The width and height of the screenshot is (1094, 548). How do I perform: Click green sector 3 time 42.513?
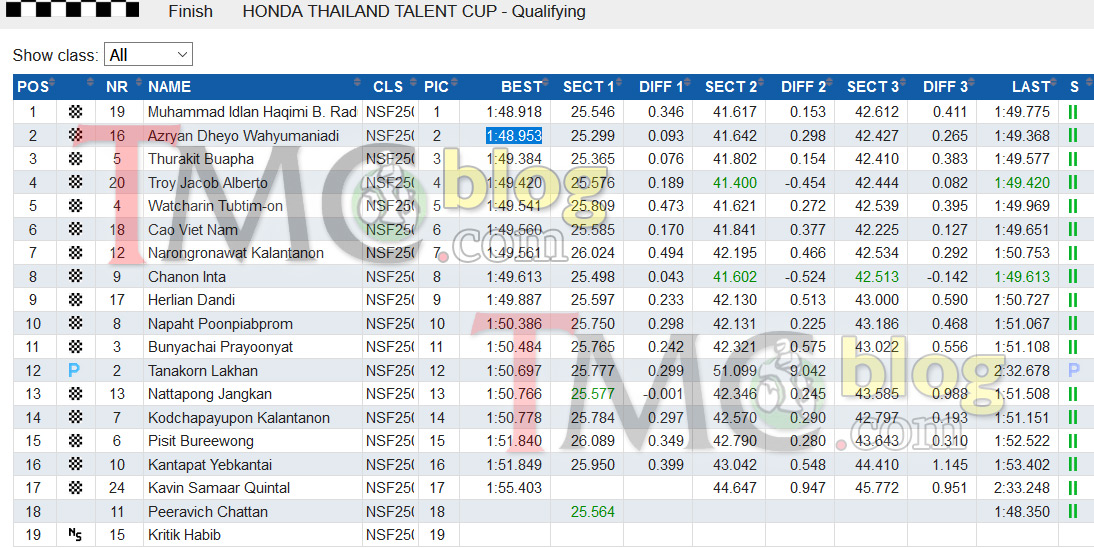click(x=877, y=276)
